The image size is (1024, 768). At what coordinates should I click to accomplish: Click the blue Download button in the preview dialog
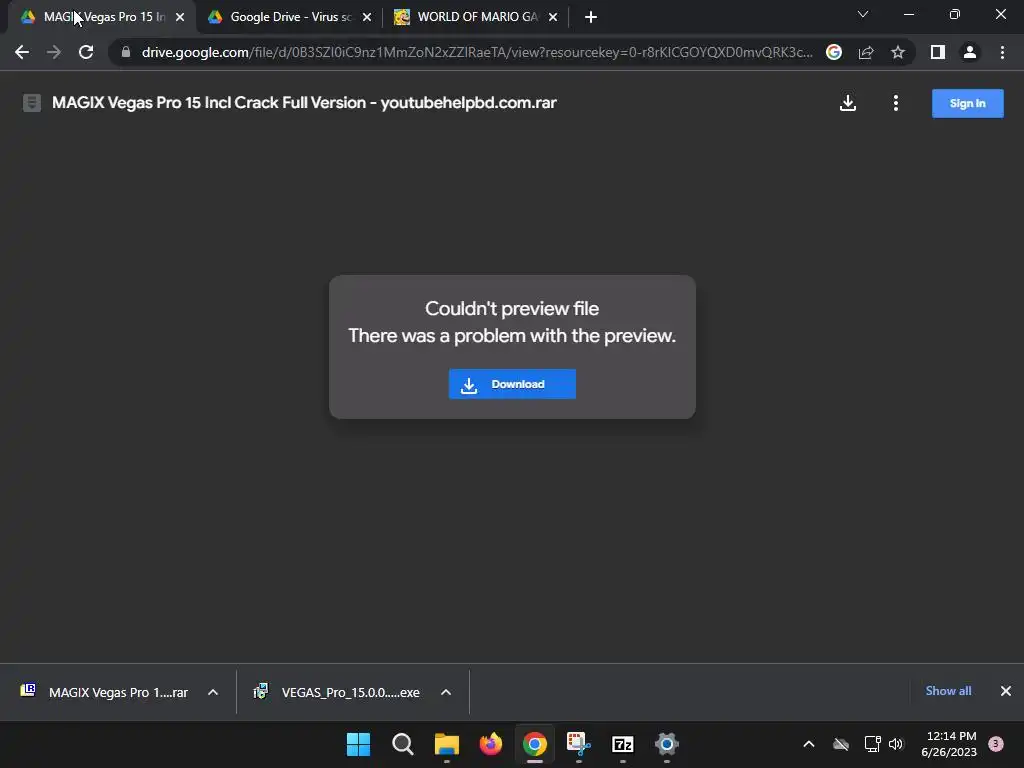click(x=512, y=384)
